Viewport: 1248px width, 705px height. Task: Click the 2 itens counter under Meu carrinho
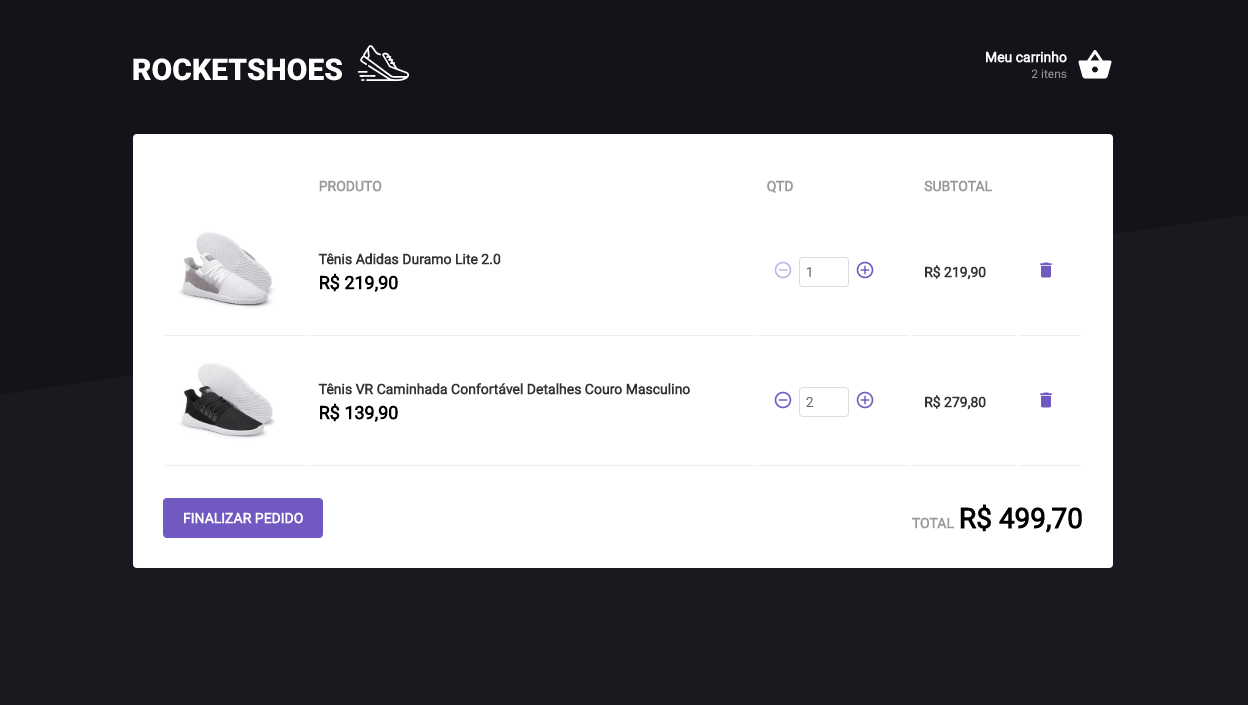(x=1049, y=73)
